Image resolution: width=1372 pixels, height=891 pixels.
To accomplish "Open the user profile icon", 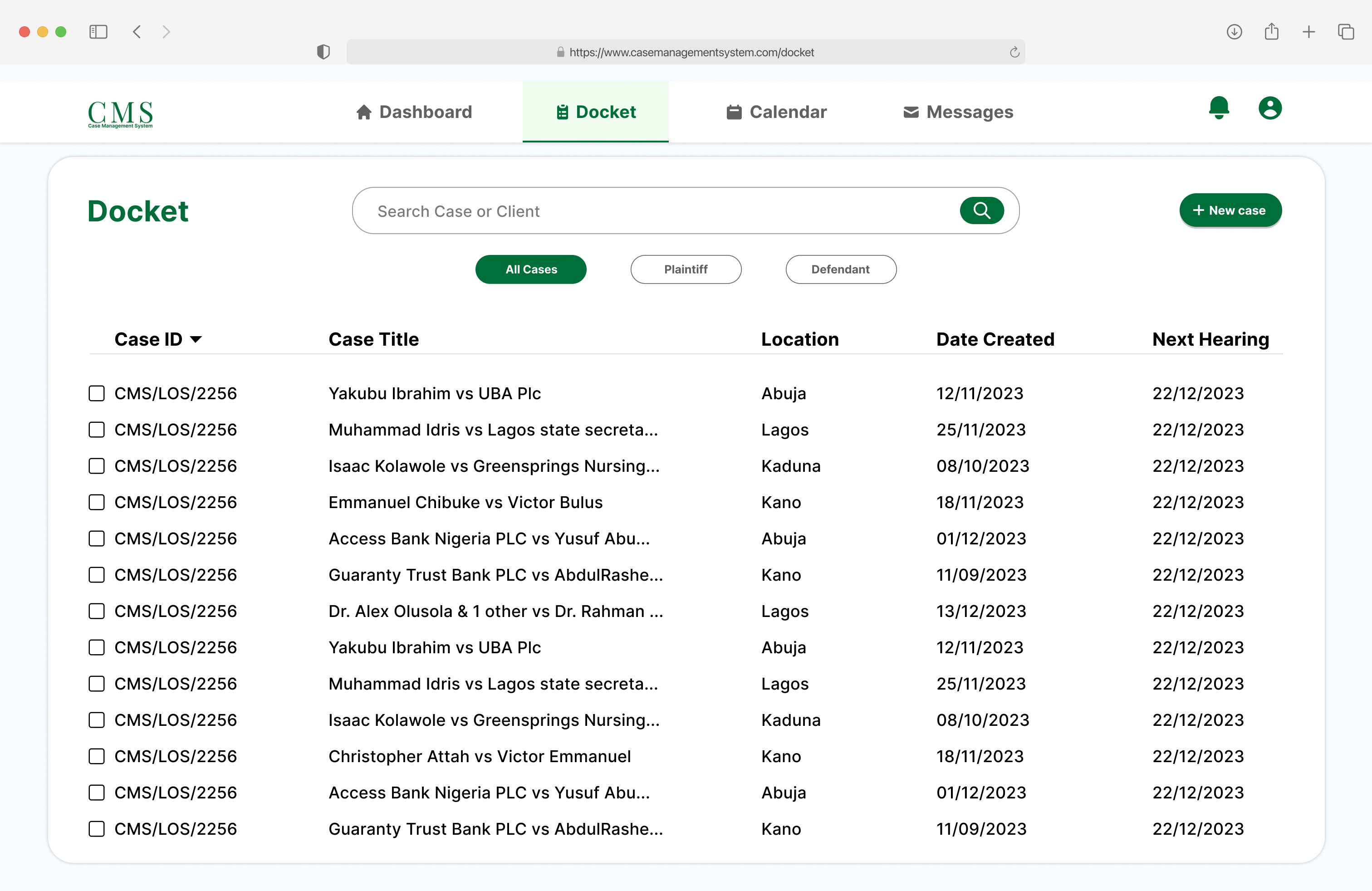I will (x=1270, y=108).
